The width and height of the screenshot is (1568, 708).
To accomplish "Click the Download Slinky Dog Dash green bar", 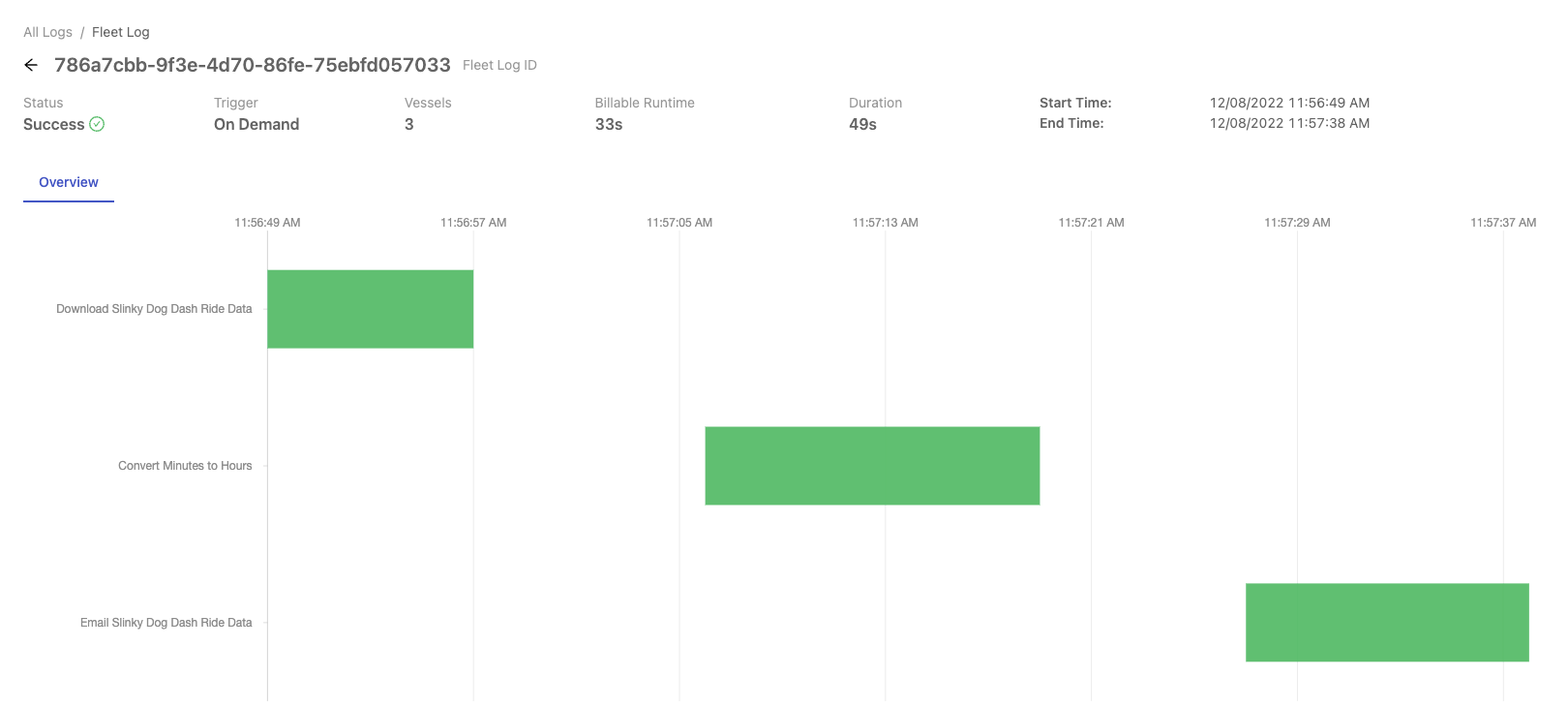I will tap(371, 309).
